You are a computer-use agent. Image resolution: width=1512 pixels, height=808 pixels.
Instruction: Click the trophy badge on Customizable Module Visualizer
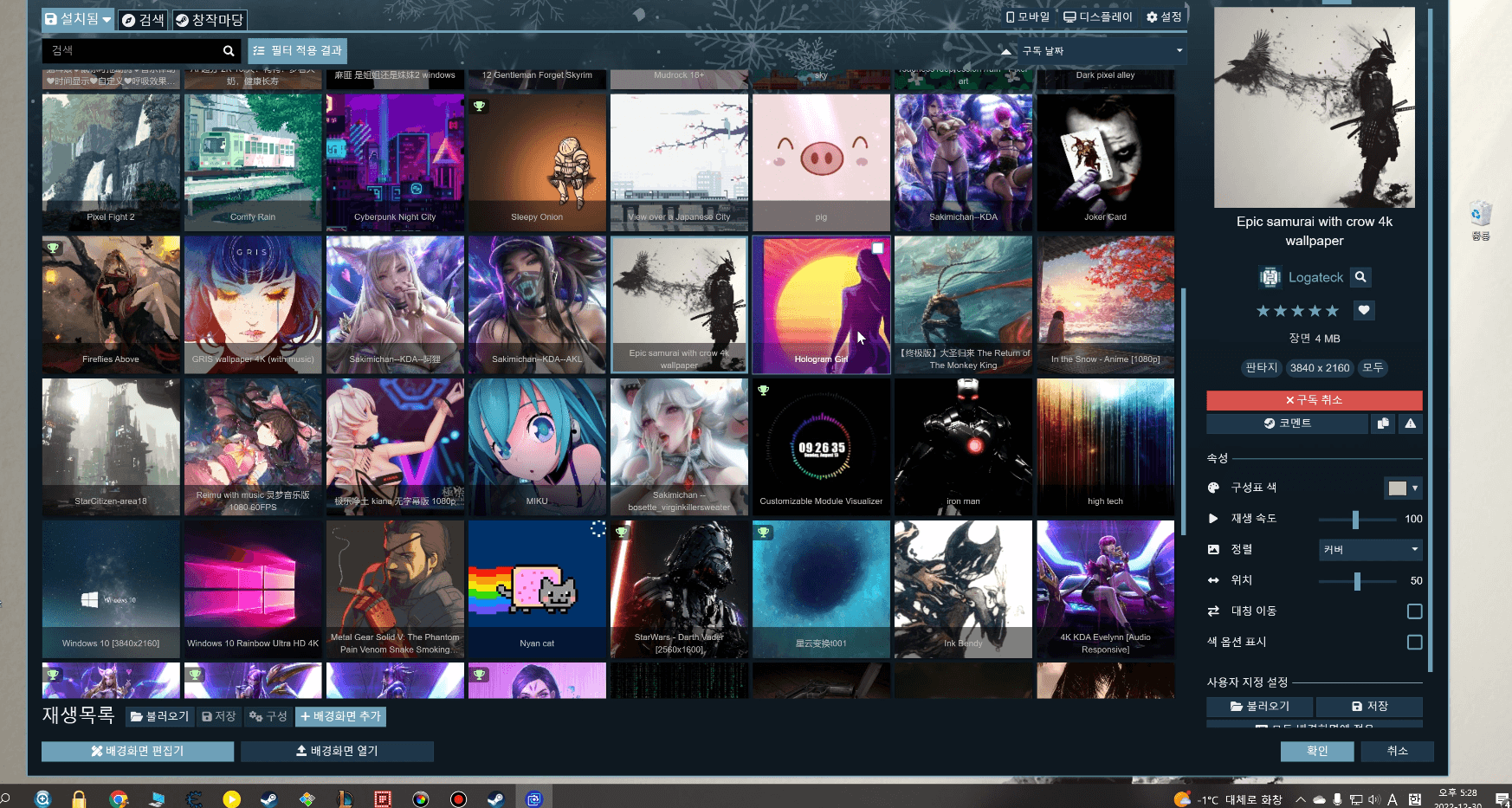tap(763, 390)
